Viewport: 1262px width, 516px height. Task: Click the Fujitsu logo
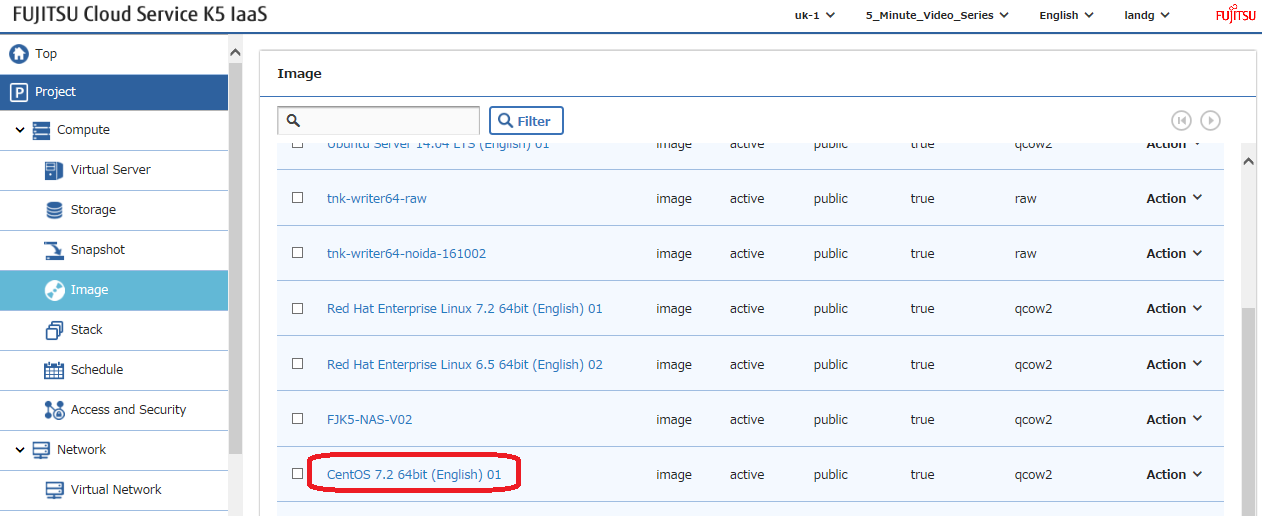click(1235, 15)
